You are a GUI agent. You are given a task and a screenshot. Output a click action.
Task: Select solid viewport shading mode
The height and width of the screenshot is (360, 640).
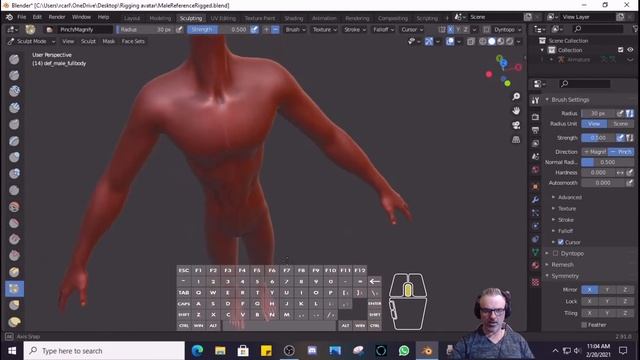[x=492, y=41]
